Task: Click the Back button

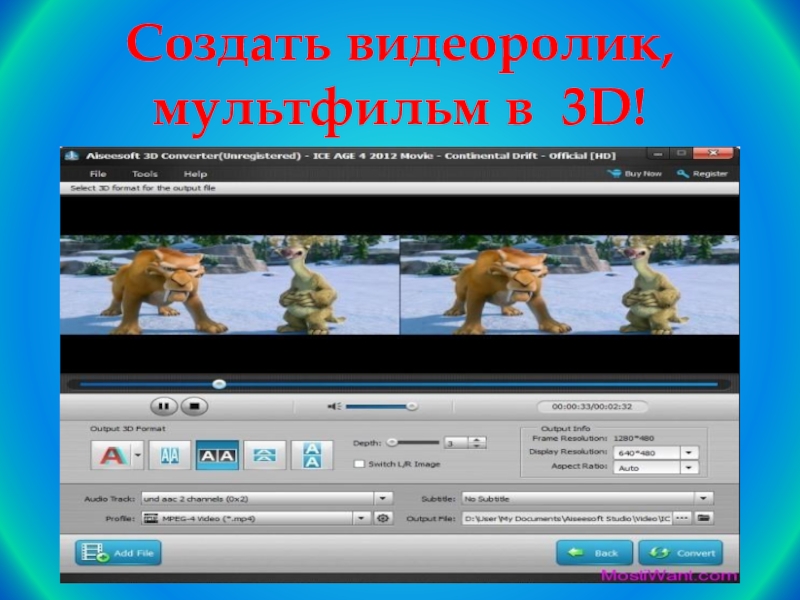Action: [x=595, y=553]
